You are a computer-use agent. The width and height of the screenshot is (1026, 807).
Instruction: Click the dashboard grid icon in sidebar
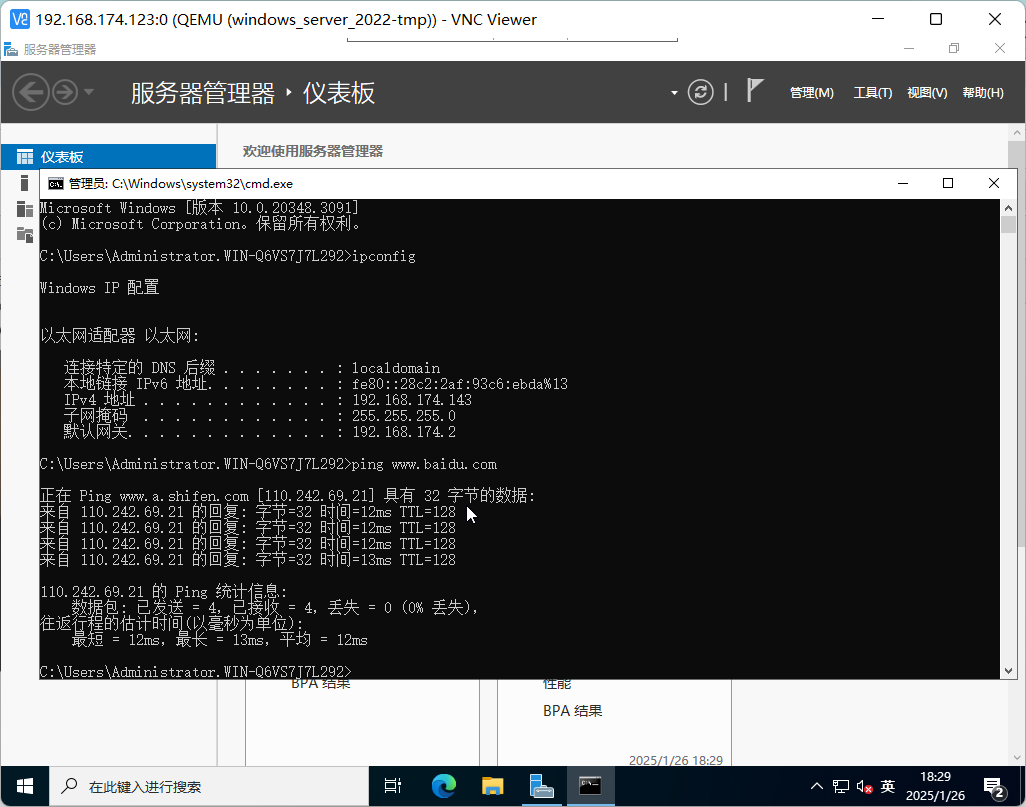pyautogui.click(x=25, y=157)
